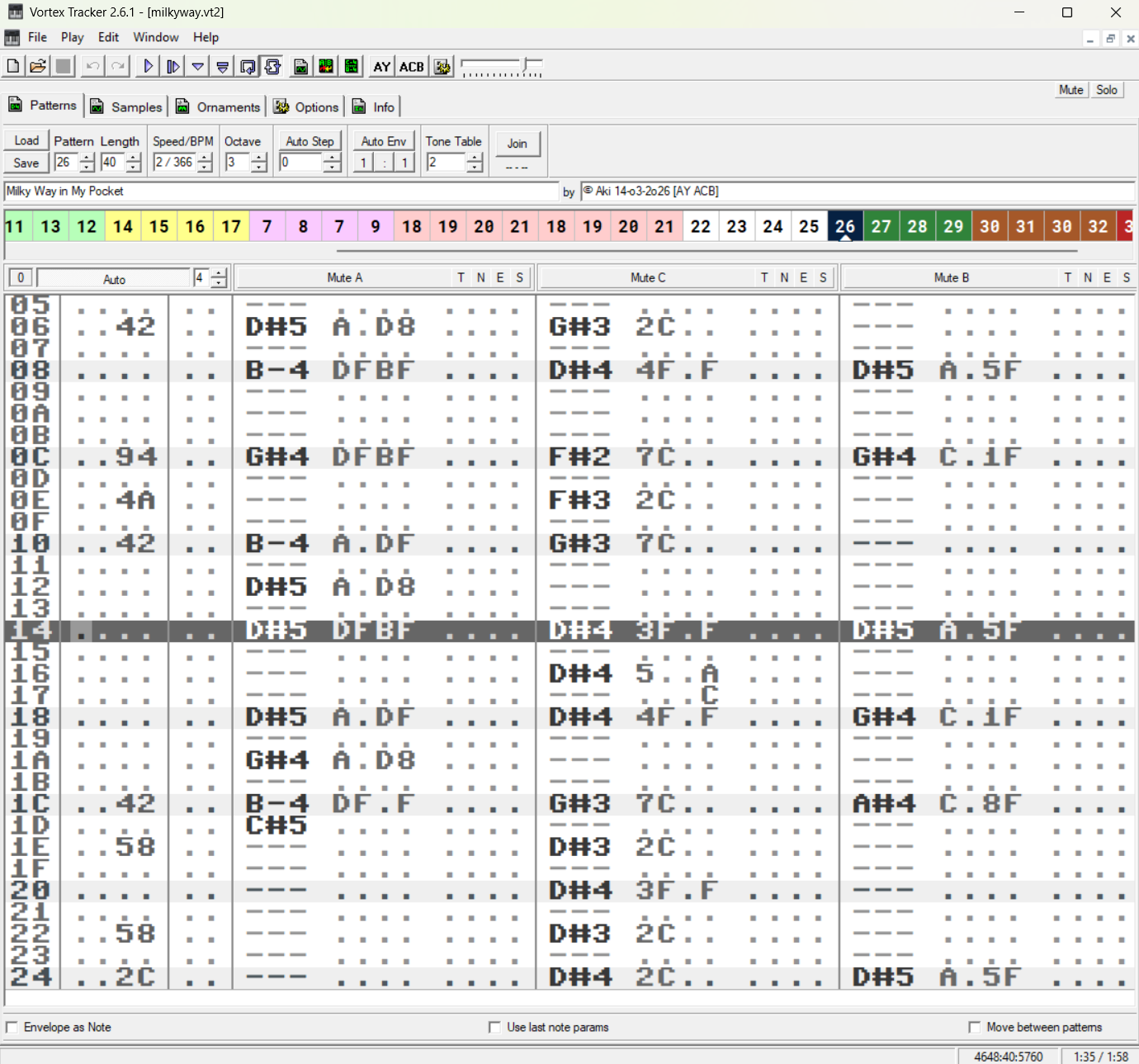This screenshot has height=1064, width=1139.
Task: Increase Octave value with the up arrow
Action: tap(259, 158)
